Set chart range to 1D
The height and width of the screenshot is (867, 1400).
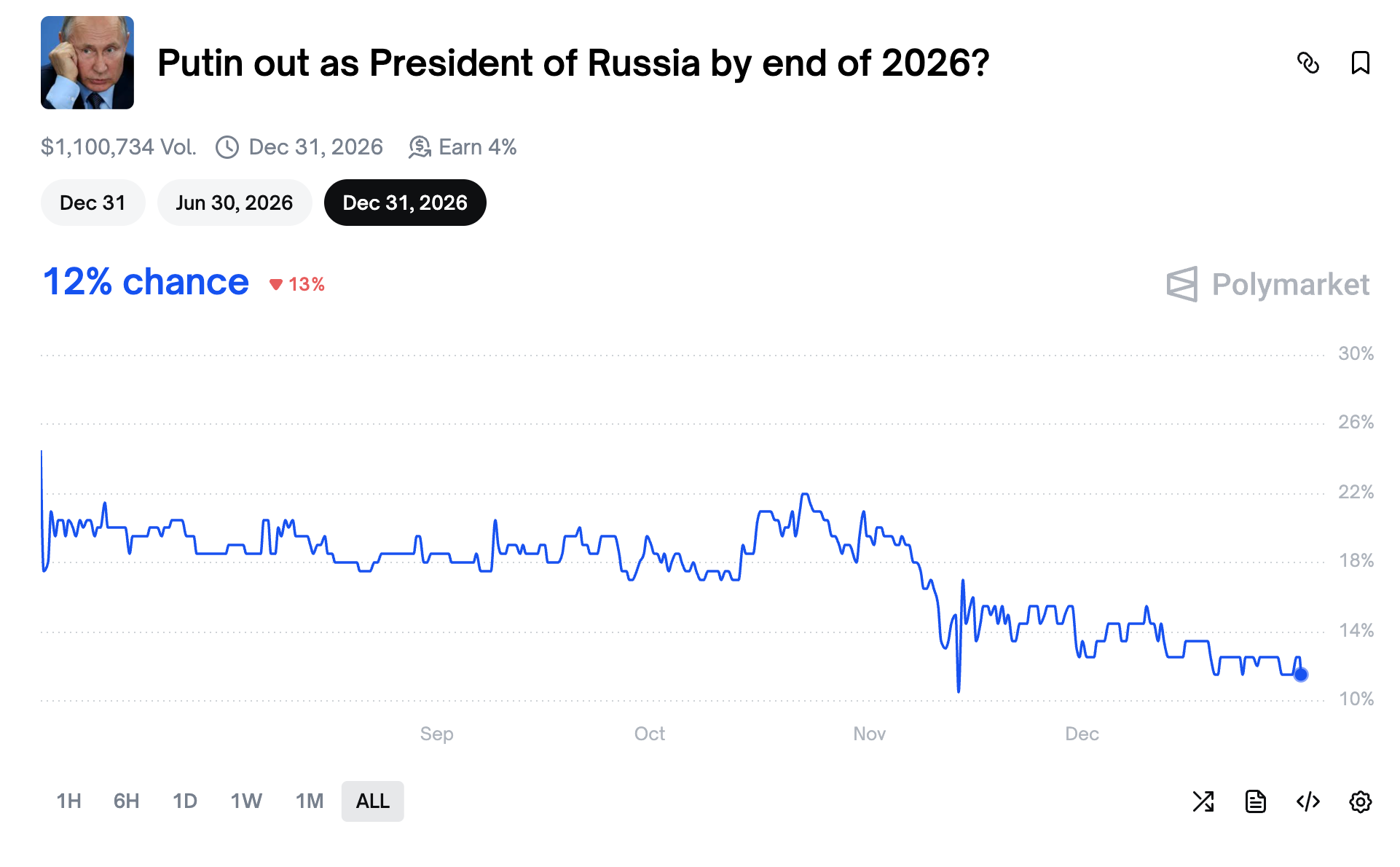(185, 801)
